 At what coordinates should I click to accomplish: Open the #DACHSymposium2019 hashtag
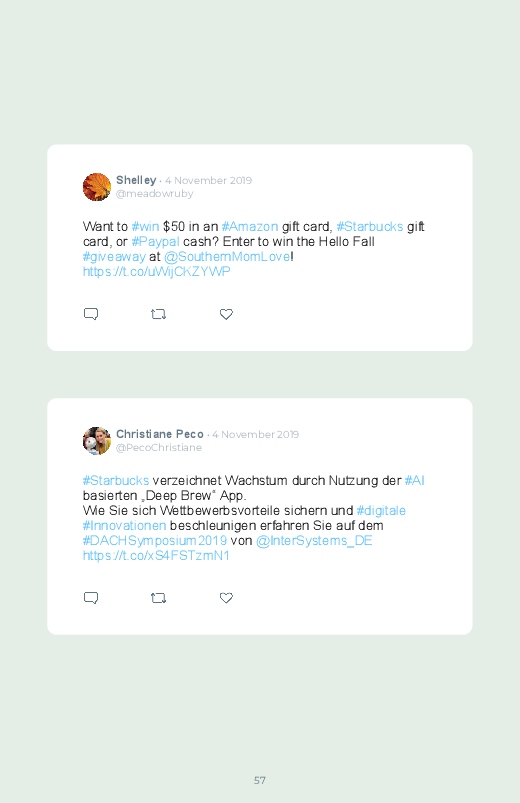(x=155, y=541)
